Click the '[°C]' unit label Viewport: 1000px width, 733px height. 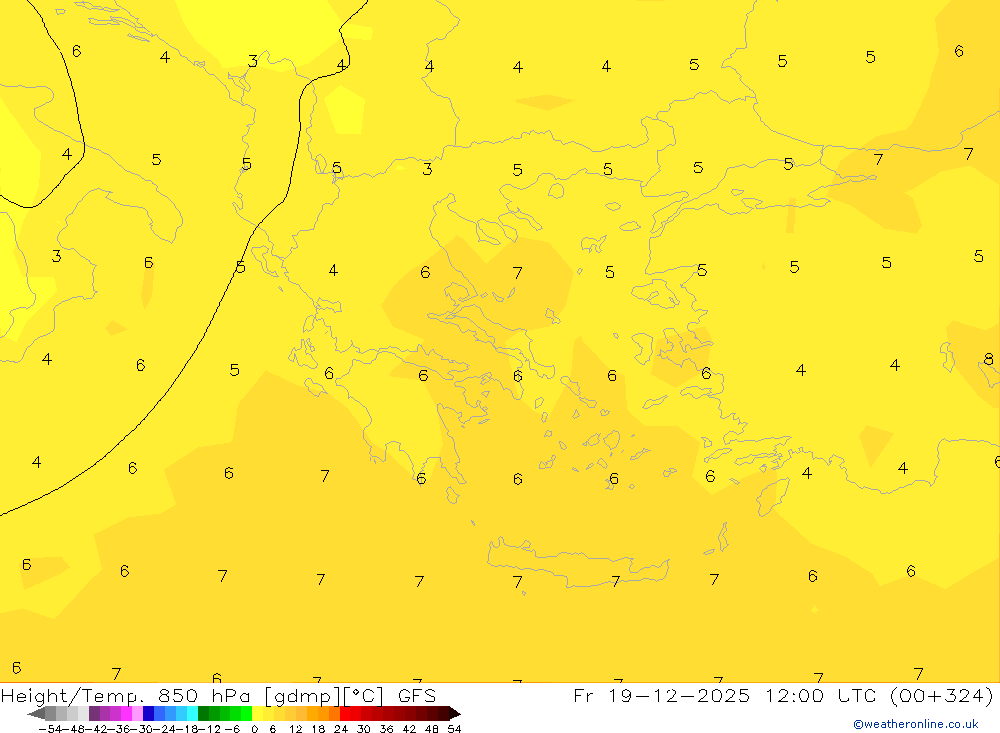[x=364, y=696]
